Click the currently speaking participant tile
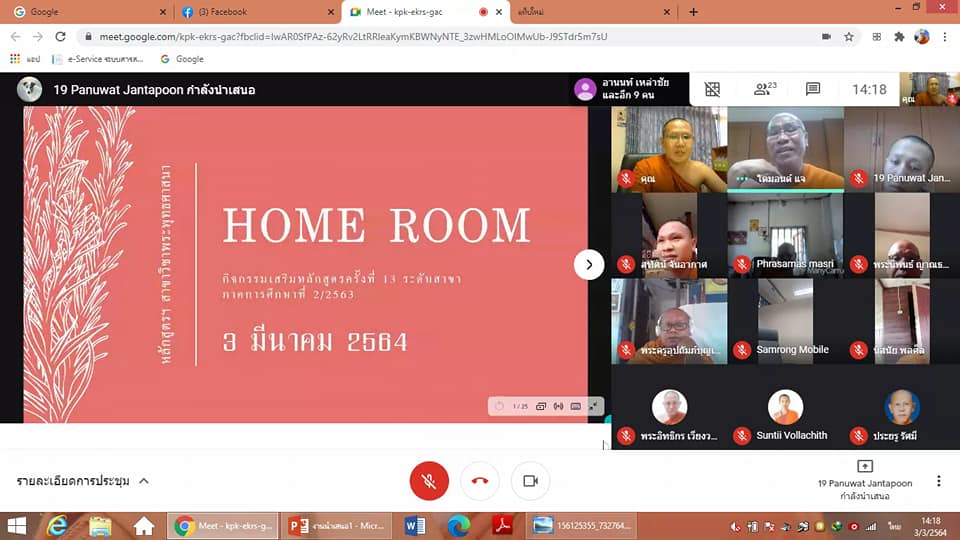960x540 pixels. 786,149
